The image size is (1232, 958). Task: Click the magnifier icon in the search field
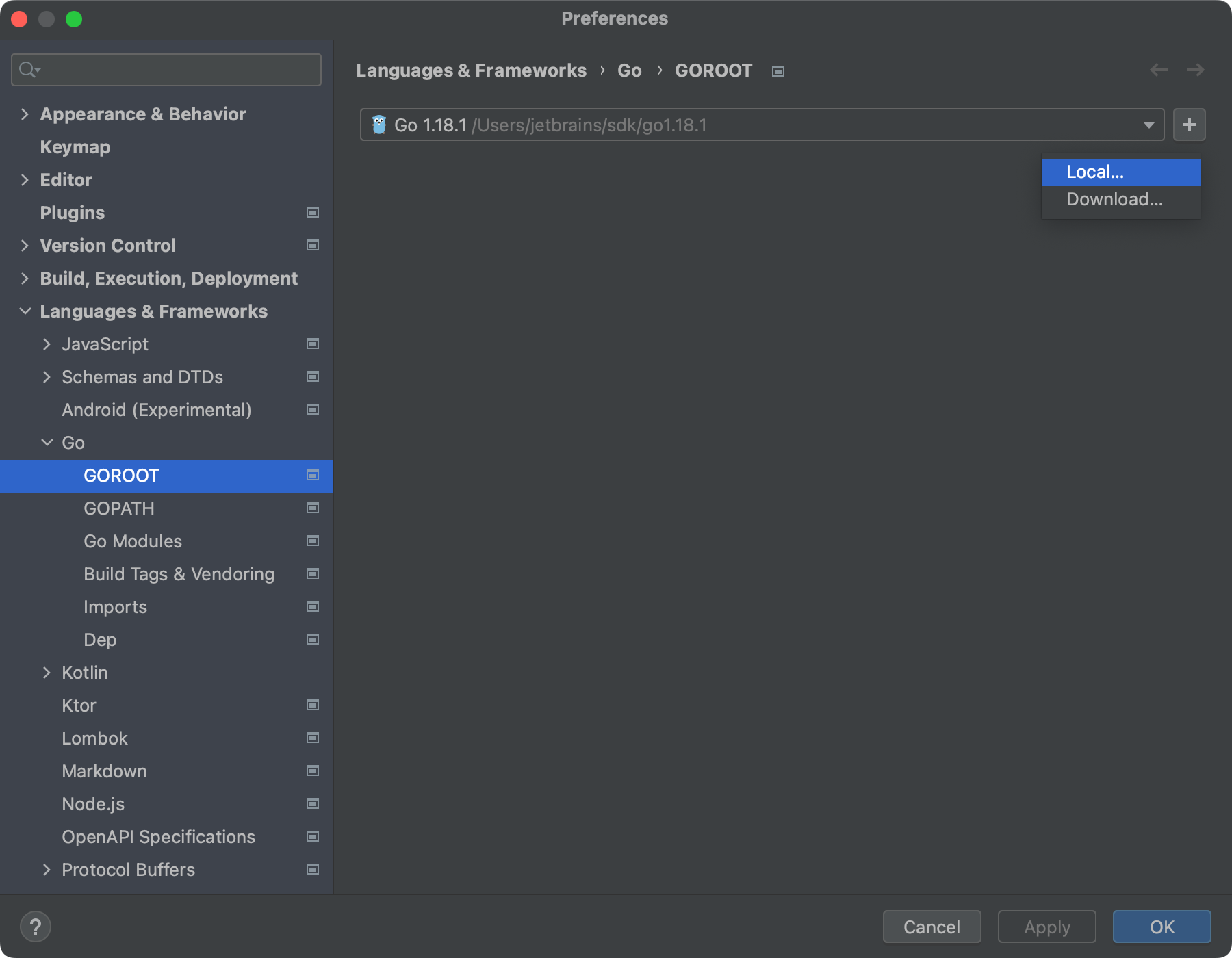[27, 69]
